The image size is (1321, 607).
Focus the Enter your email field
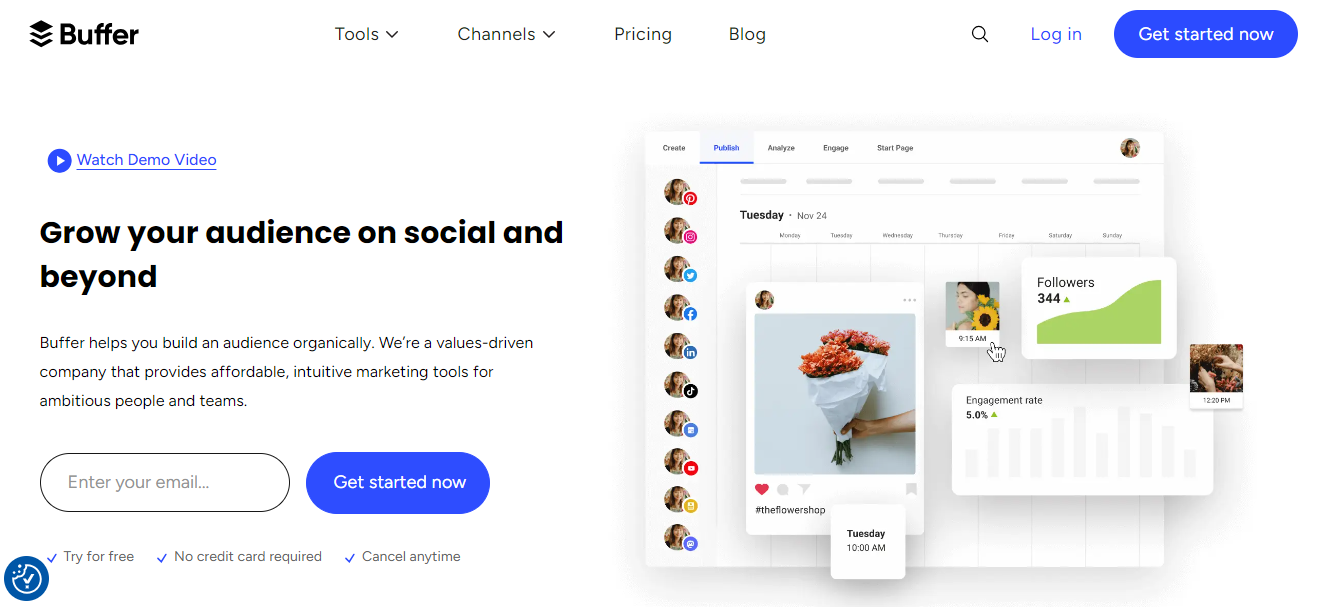click(165, 483)
